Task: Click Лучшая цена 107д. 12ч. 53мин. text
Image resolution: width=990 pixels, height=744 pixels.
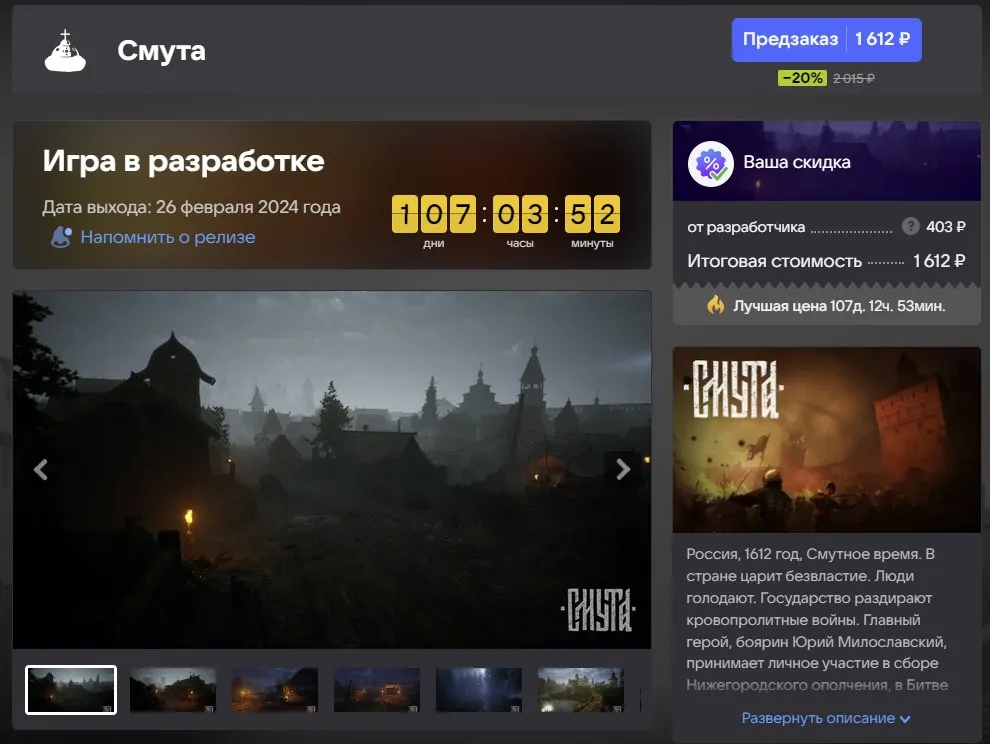Action: click(x=839, y=306)
